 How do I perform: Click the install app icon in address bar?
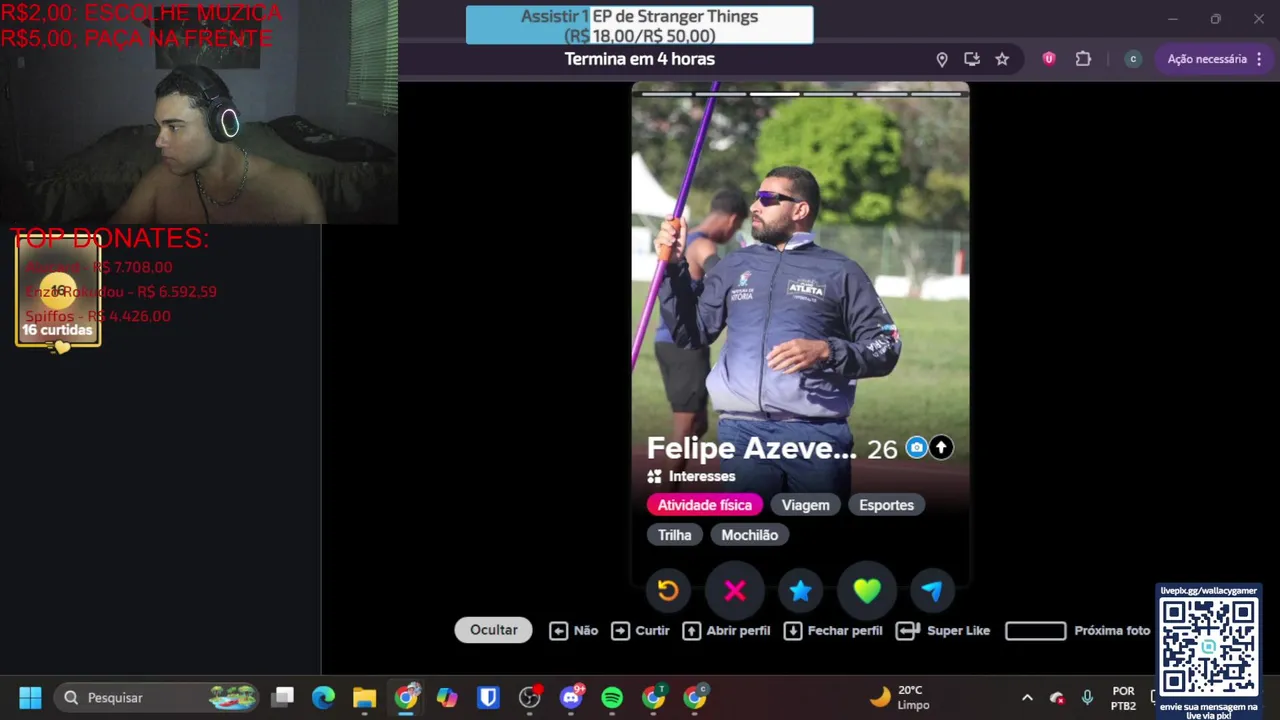pyautogui.click(x=972, y=59)
